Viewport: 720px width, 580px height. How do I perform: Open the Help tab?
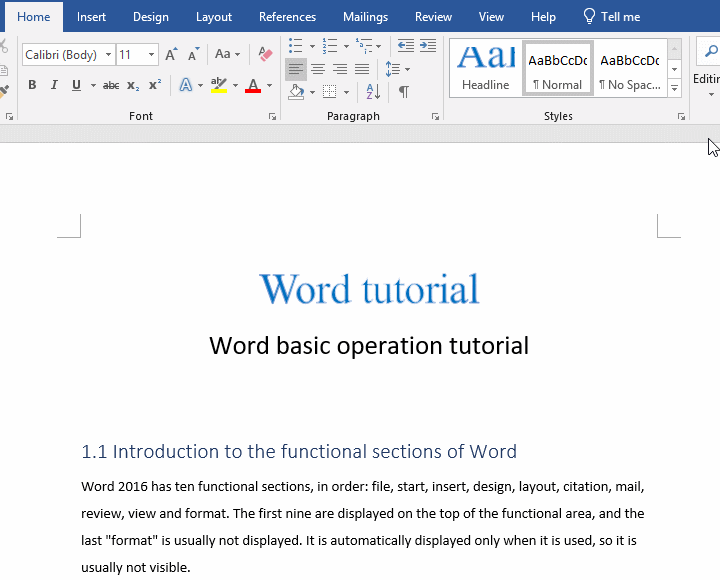pos(543,17)
